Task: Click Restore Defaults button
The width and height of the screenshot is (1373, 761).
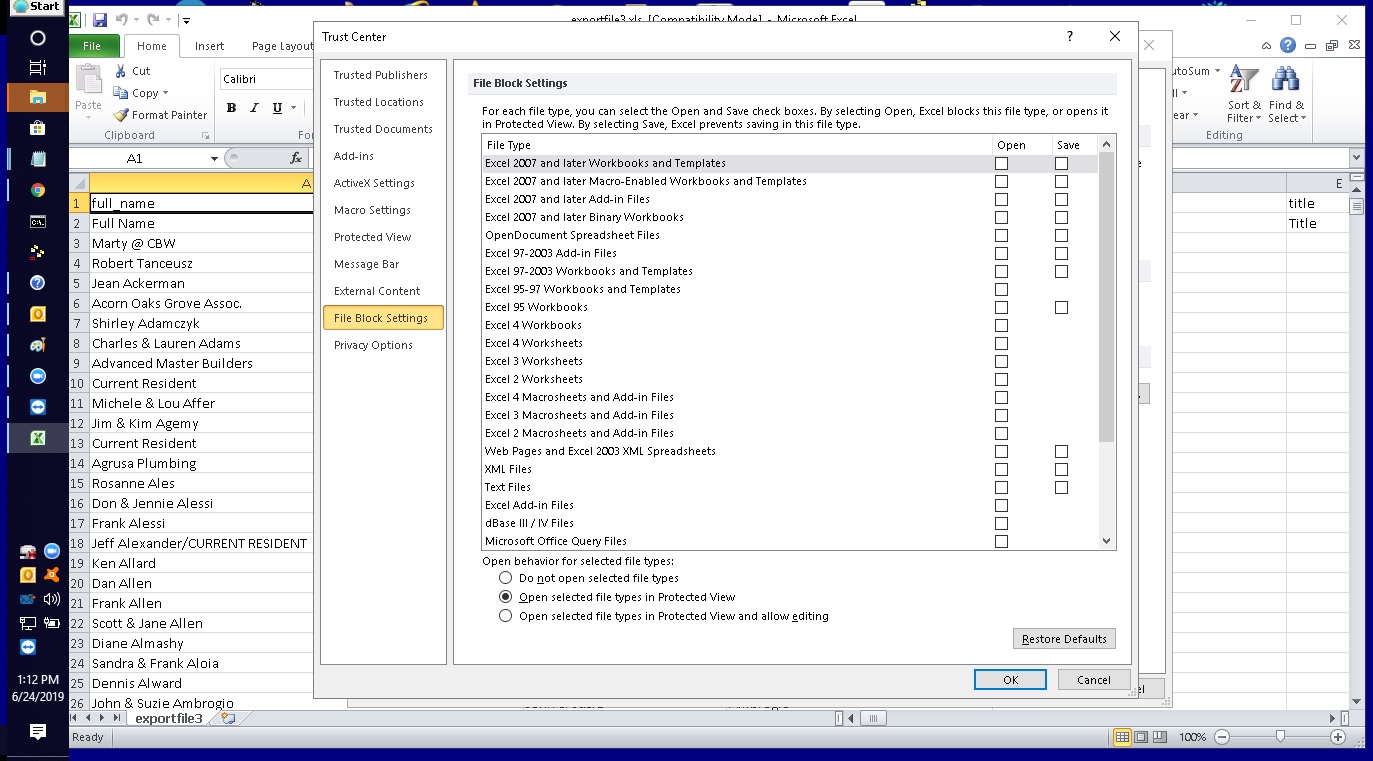Action: [1064, 639]
